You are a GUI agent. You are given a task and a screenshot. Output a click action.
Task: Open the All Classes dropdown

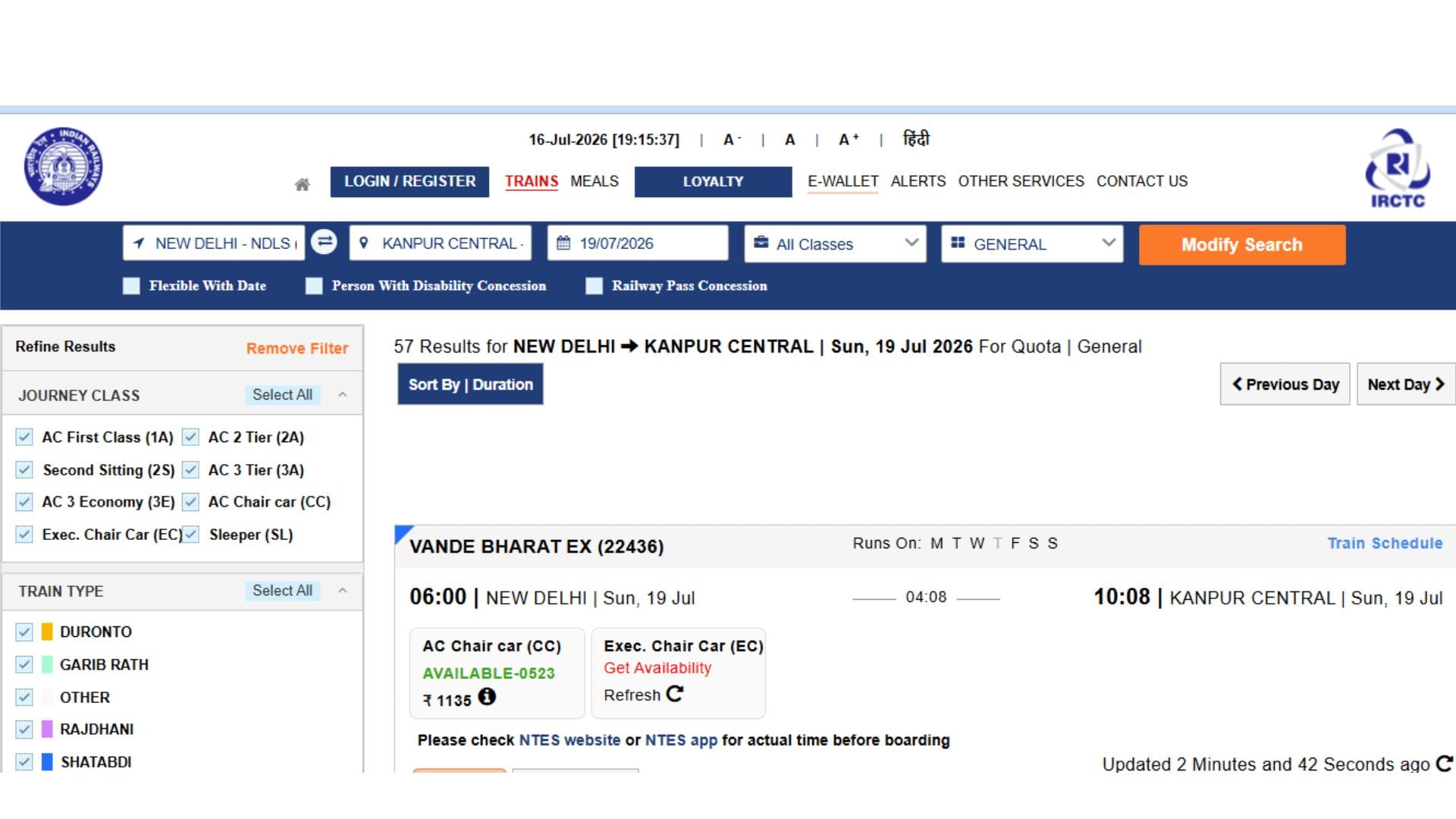835,243
